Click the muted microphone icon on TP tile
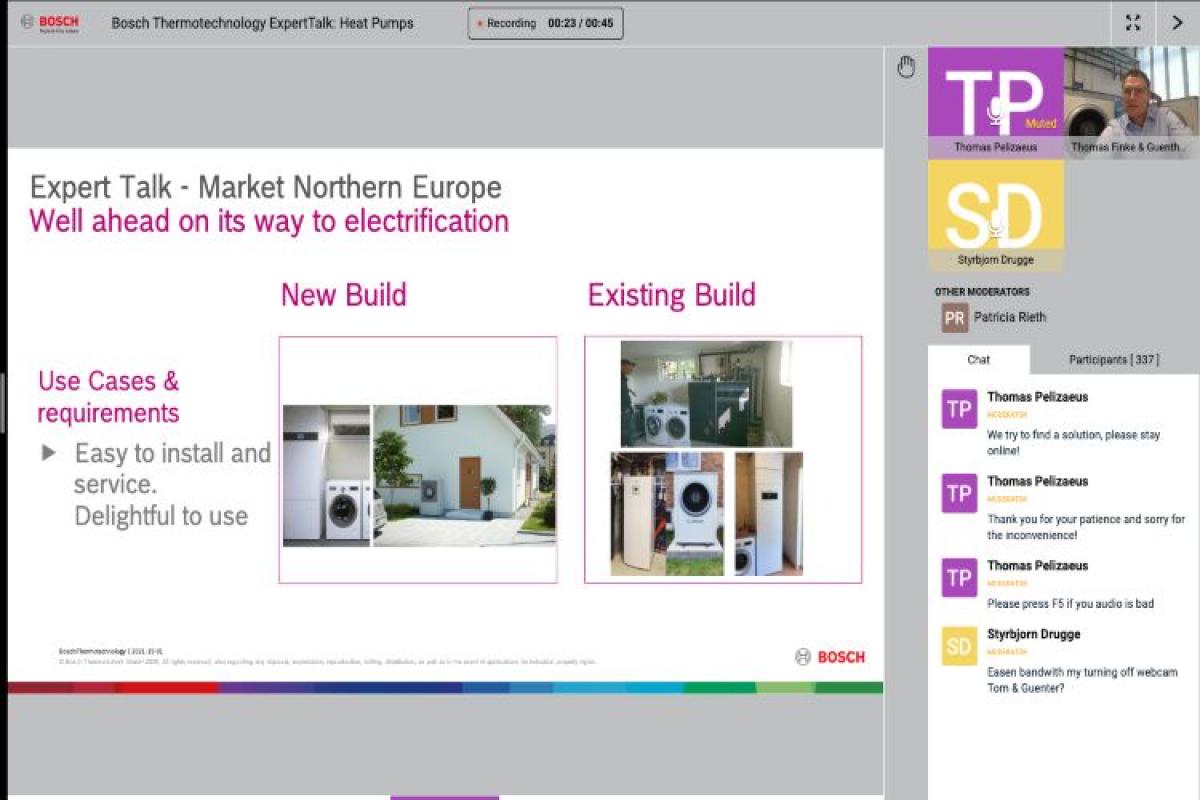Screen dimensions: 1200x800 click(995, 111)
